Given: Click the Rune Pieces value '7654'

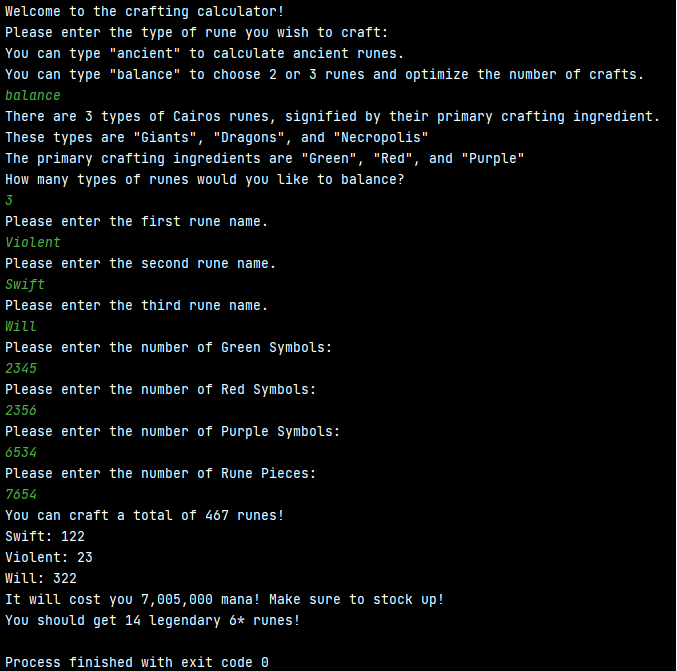Looking at the screenshot, I should [21, 494].
